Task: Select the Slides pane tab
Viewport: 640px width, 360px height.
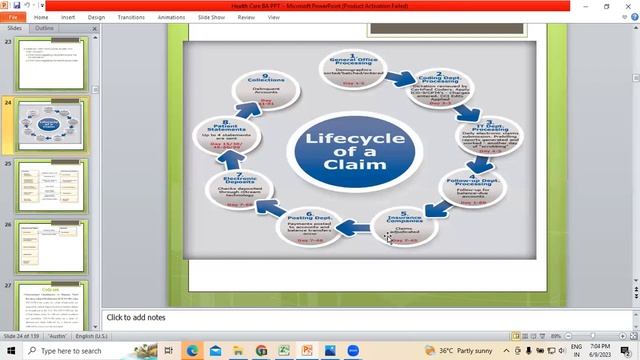Action: pyautogui.click(x=14, y=28)
